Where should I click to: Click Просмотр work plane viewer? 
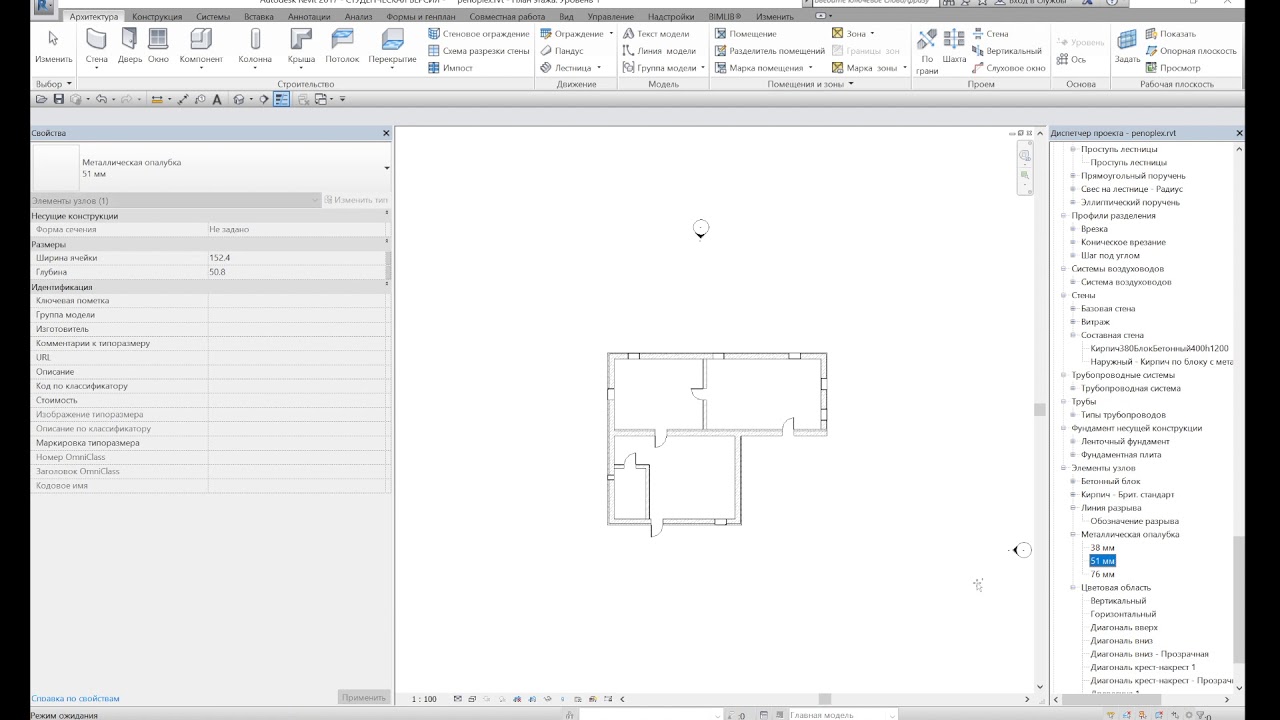[x=1172, y=68]
